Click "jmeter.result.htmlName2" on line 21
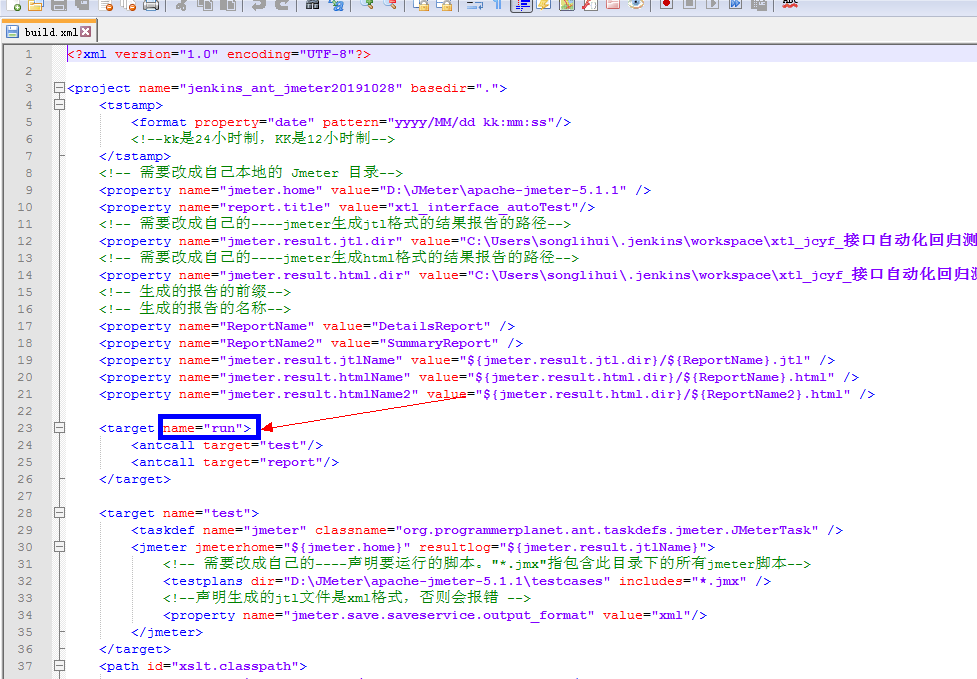This screenshot has height=679, width=977. pos(318,394)
